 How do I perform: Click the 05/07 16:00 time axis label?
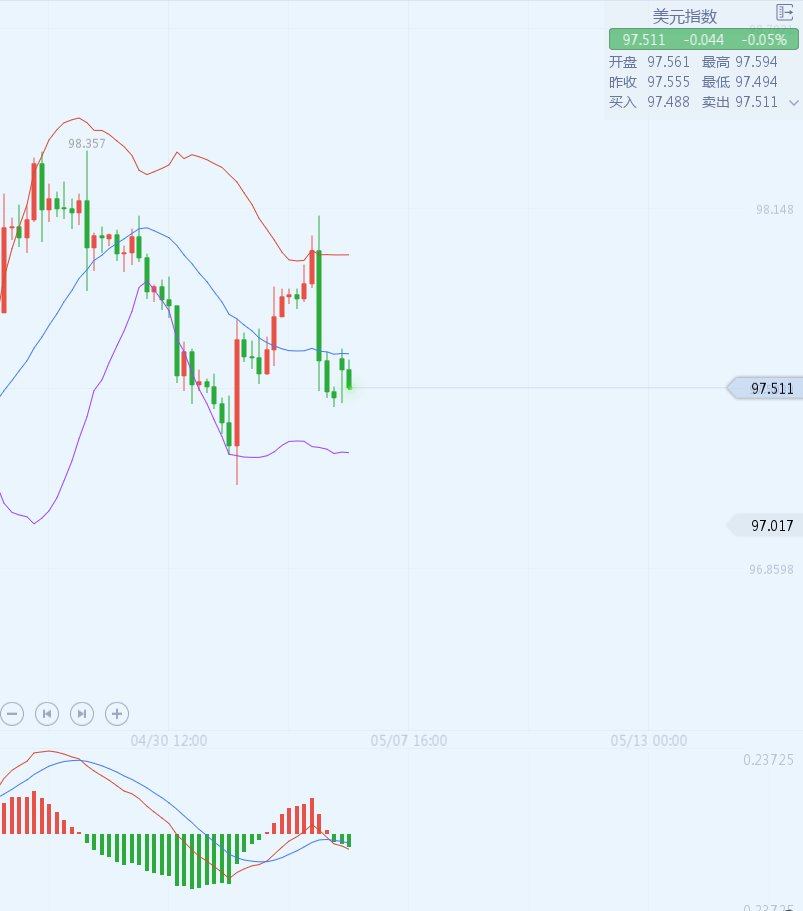pyautogui.click(x=409, y=741)
